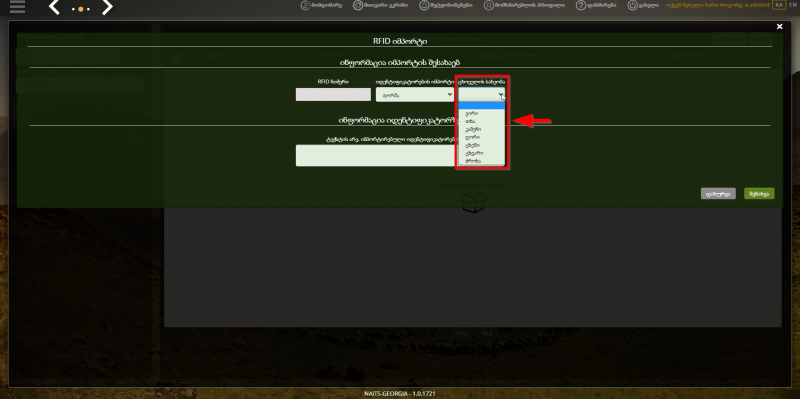
Task: Open the home page (მთავარი გვერდი) link
Action: click(380, 5)
